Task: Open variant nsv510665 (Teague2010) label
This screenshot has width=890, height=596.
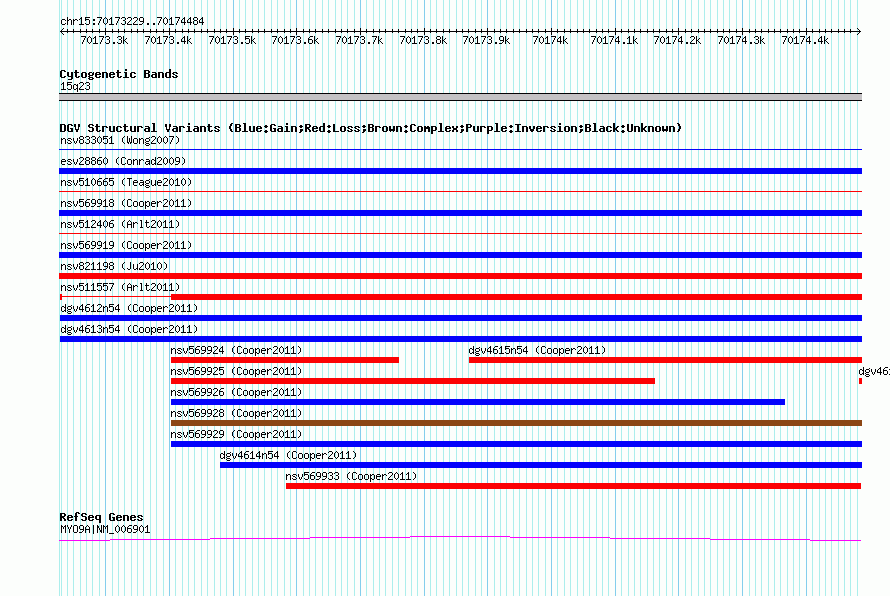Action: click(126, 182)
